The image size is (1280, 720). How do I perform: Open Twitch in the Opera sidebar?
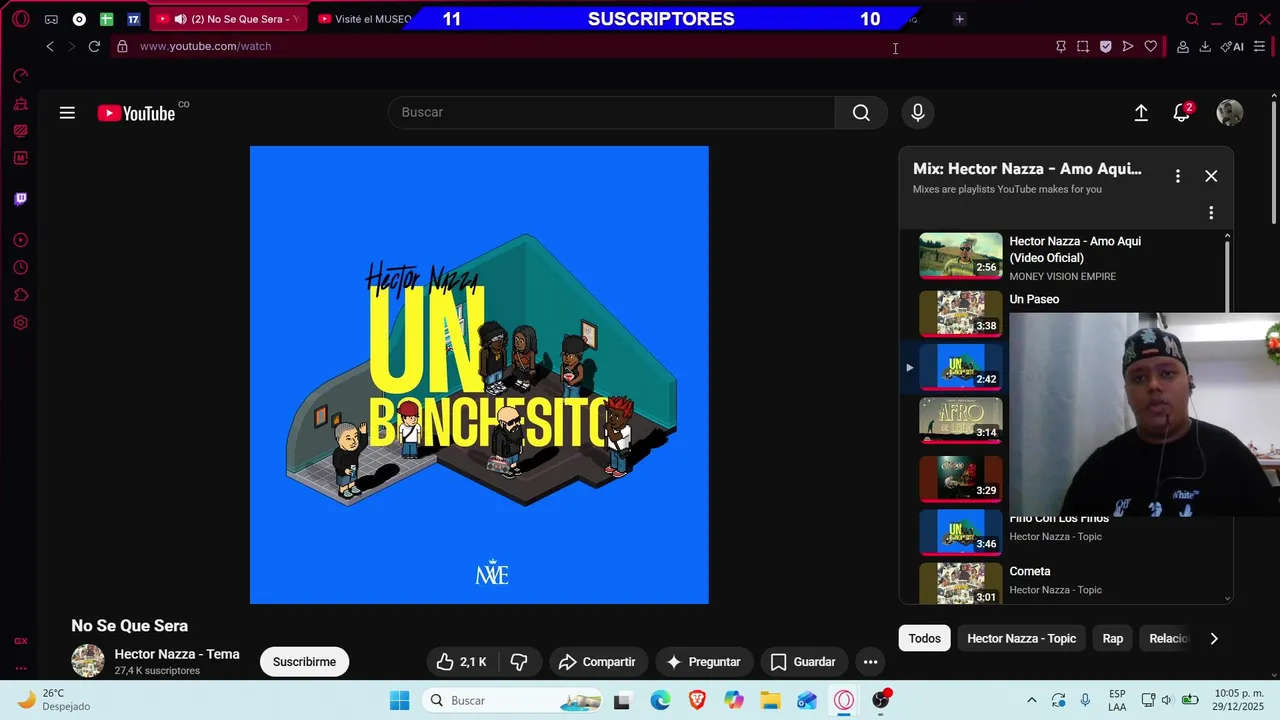tap(20, 198)
